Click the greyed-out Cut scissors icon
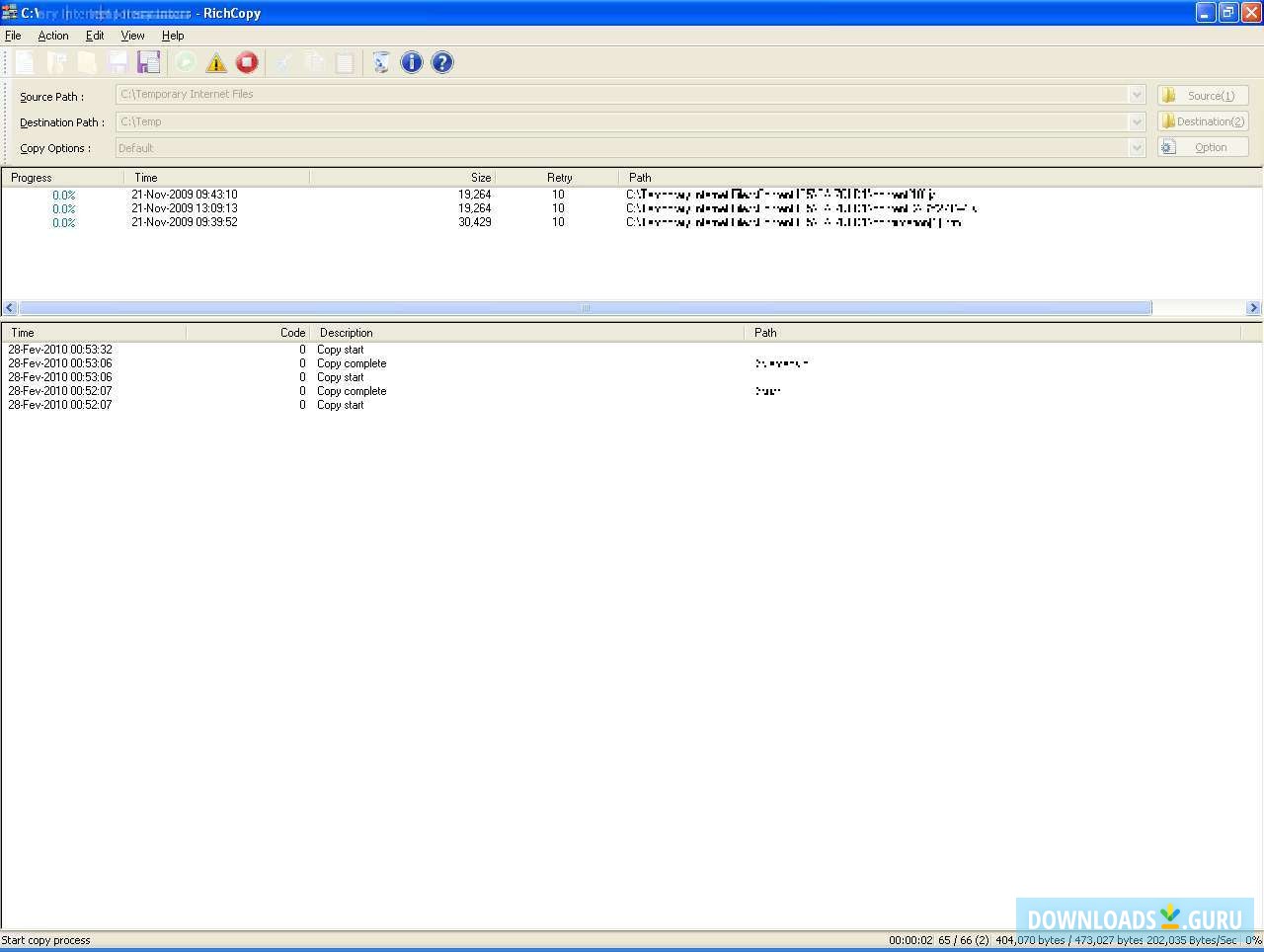The width and height of the screenshot is (1264, 952). pyautogui.click(x=283, y=62)
